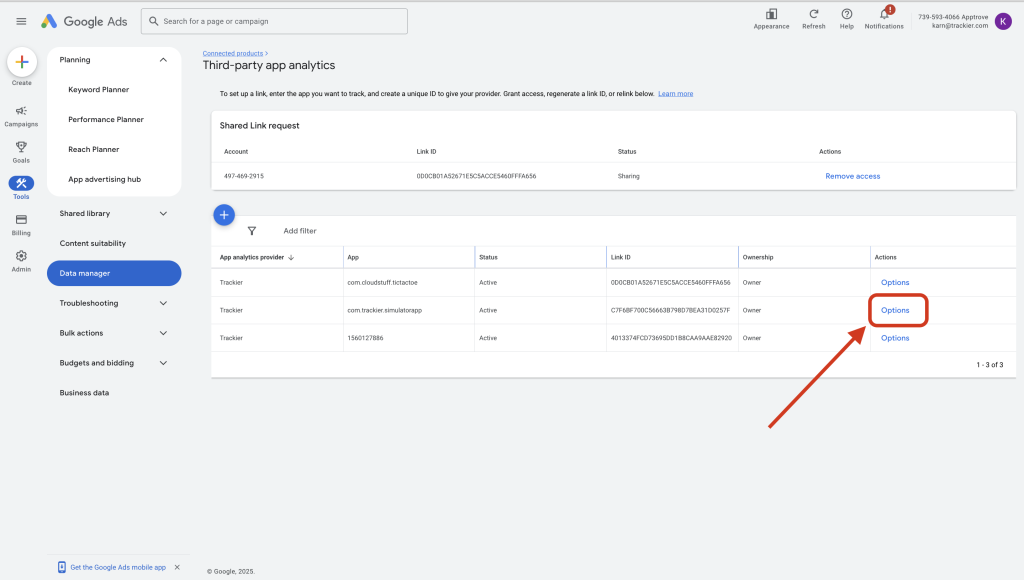Image resolution: width=1024 pixels, height=580 pixels.
Task: Click the Learn more link
Action: point(675,94)
